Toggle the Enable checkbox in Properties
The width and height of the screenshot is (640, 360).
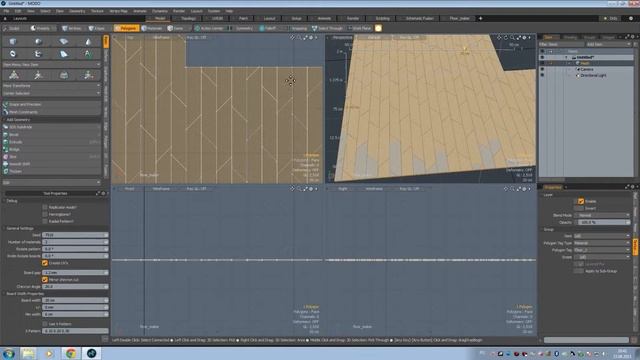coord(580,201)
